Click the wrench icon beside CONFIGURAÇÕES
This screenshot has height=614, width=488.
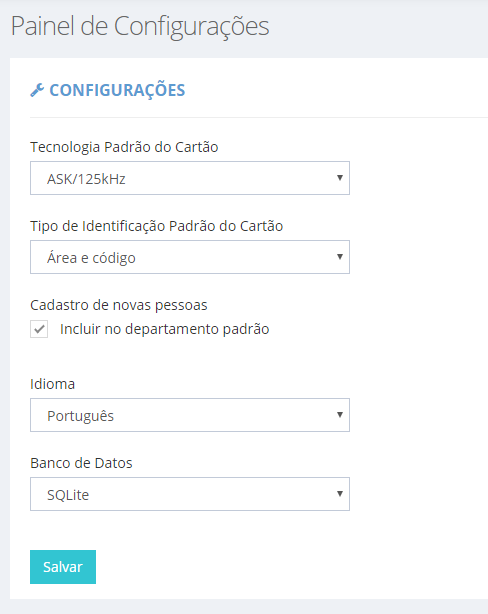(37, 90)
